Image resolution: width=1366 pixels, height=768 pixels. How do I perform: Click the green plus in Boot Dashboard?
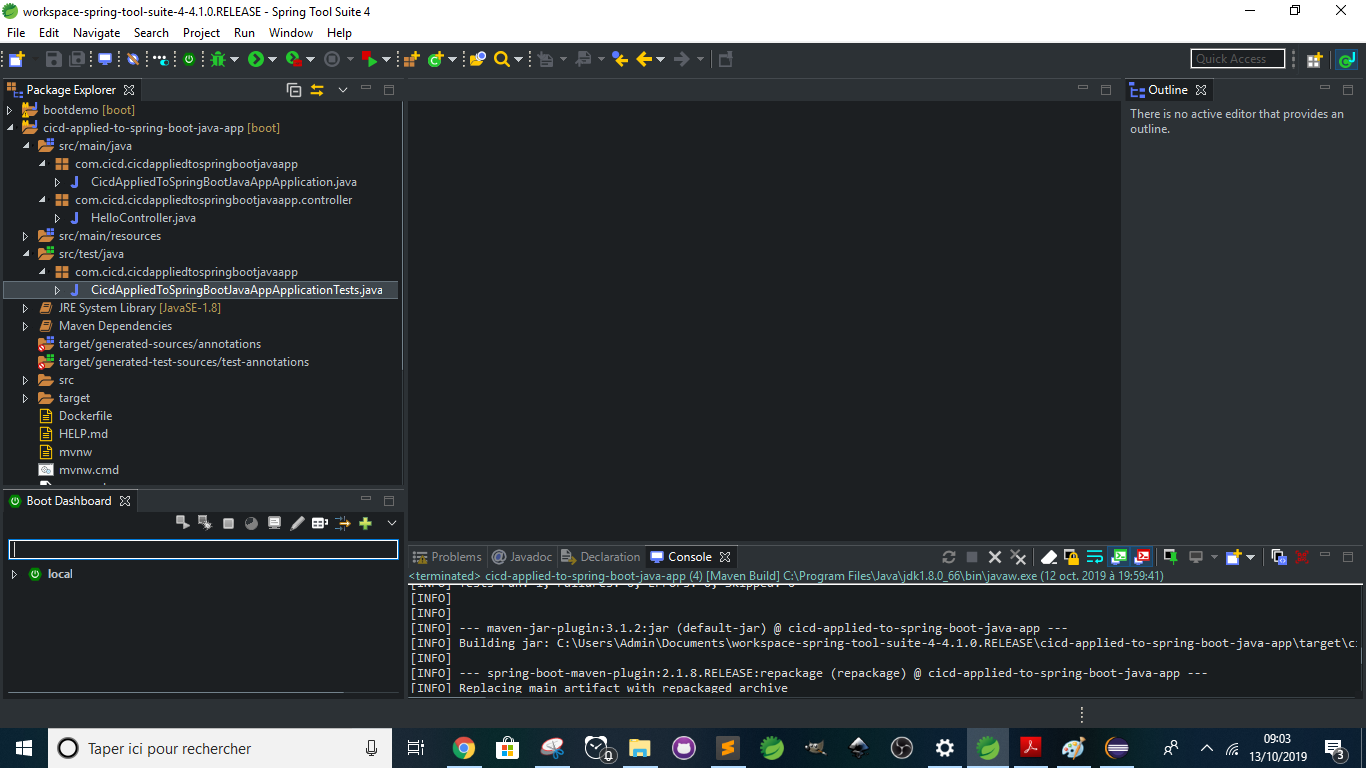365,523
